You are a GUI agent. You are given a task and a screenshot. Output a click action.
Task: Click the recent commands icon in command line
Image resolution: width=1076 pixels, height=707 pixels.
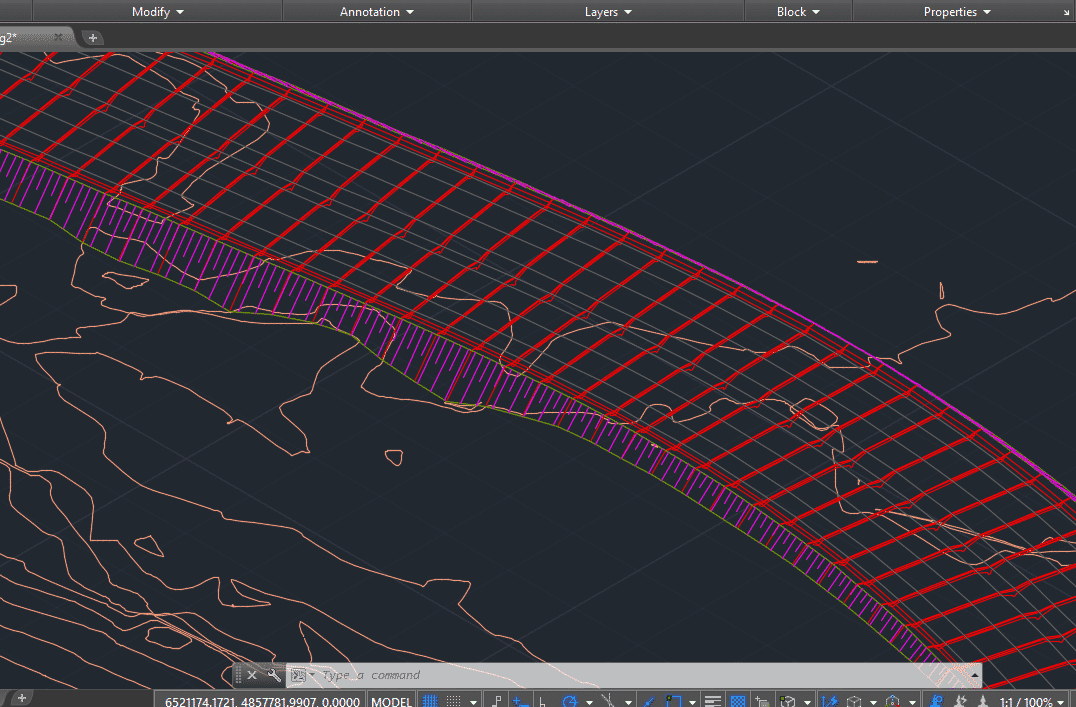pyautogui.click(x=298, y=676)
